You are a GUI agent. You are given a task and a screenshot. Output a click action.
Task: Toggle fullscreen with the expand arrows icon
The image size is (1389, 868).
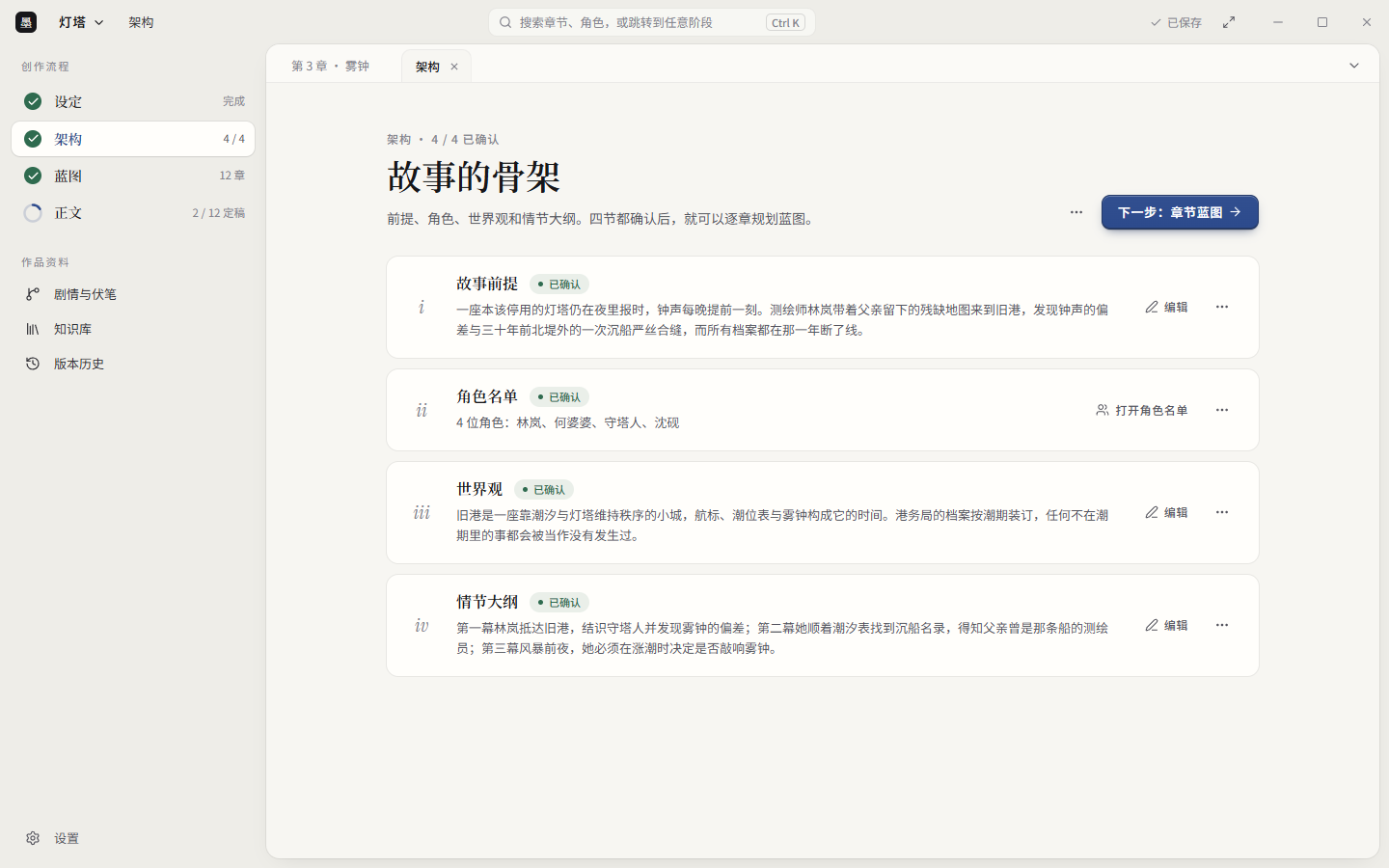pos(1229,22)
